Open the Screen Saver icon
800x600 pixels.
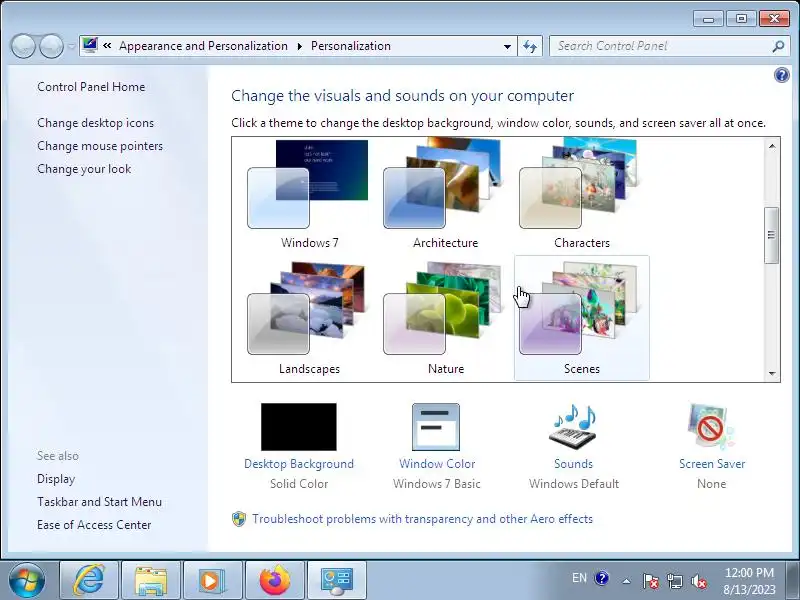tap(711, 427)
